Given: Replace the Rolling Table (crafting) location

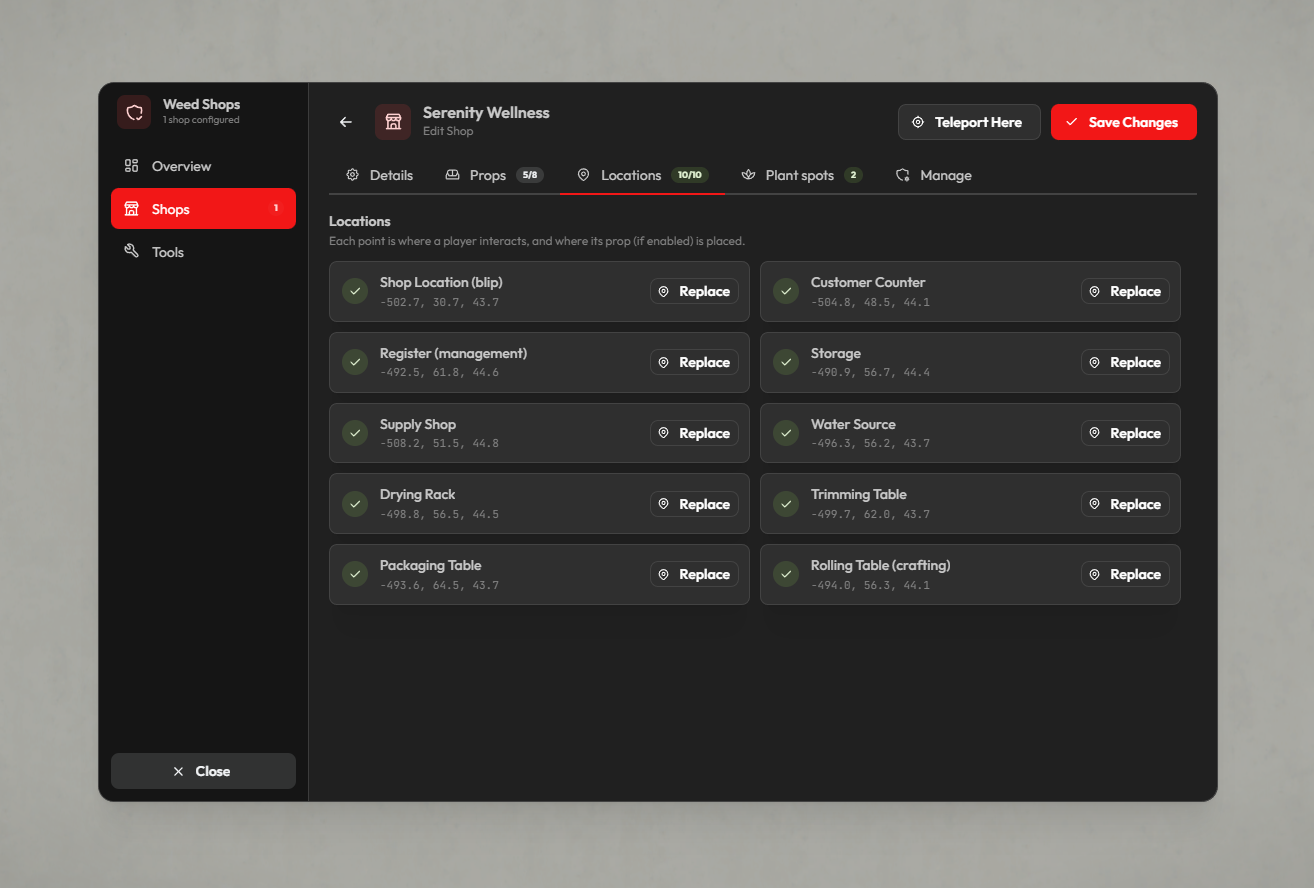Looking at the screenshot, I should click(x=1125, y=574).
